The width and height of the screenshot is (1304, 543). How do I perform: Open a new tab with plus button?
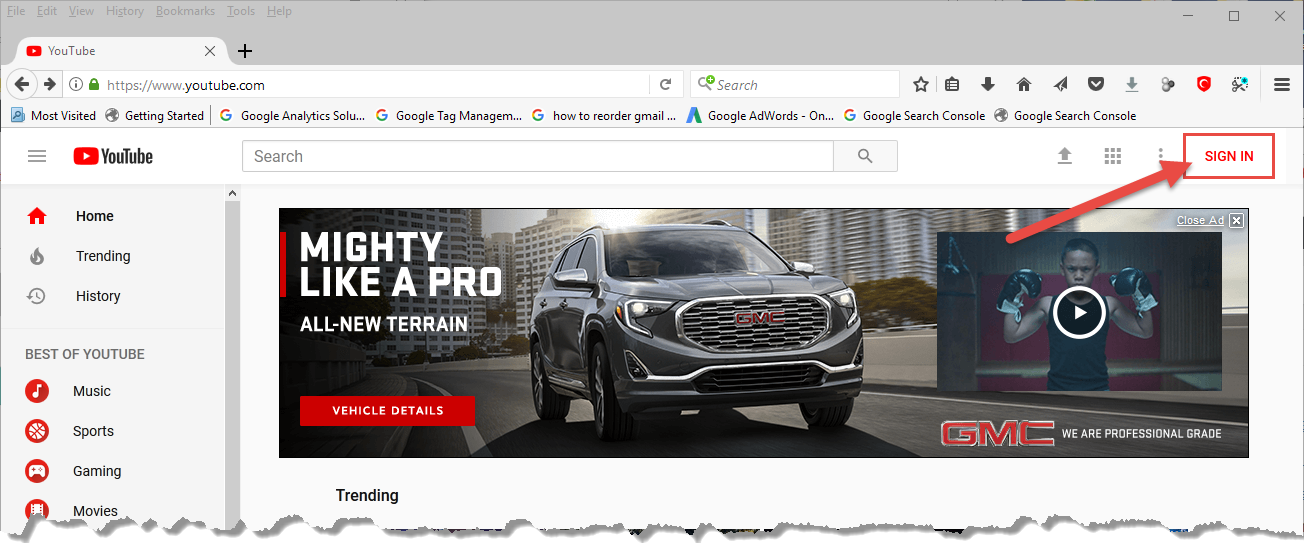245,51
